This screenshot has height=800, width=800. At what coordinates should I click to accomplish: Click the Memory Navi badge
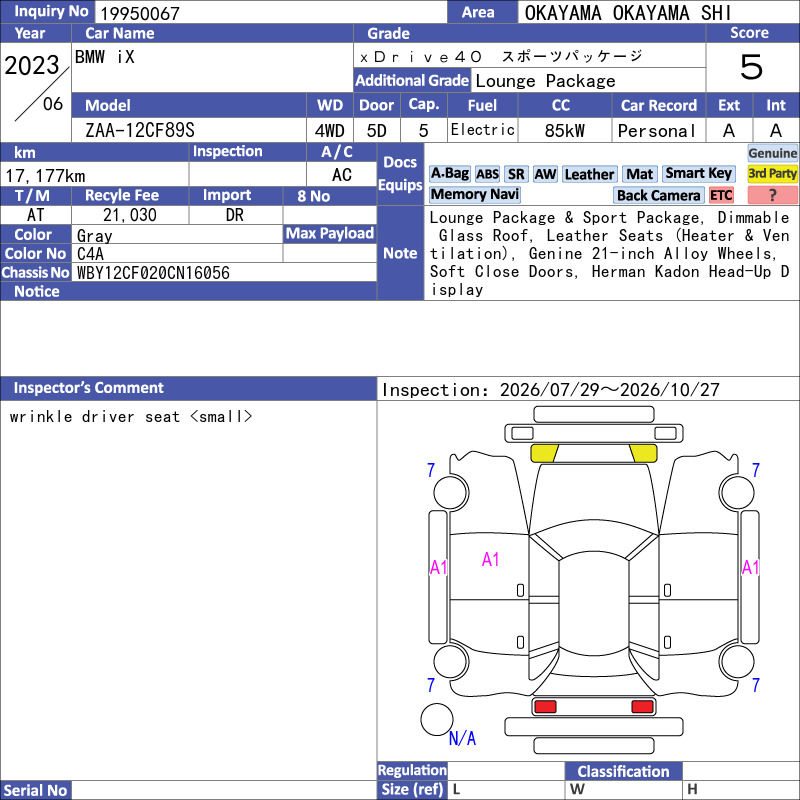pyautogui.click(x=474, y=195)
